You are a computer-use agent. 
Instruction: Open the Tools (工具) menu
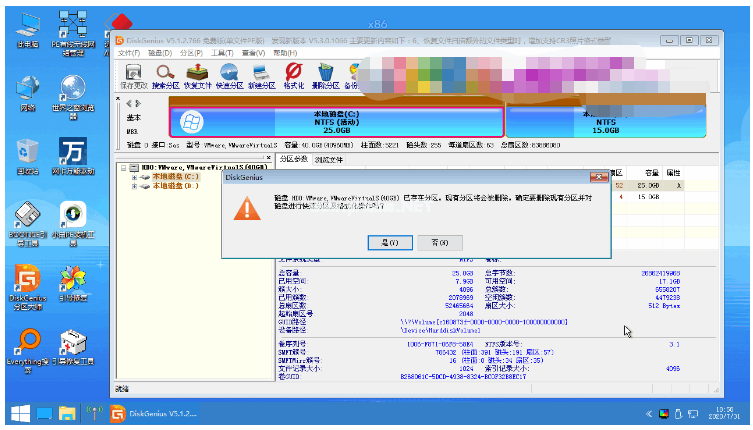point(222,53)
